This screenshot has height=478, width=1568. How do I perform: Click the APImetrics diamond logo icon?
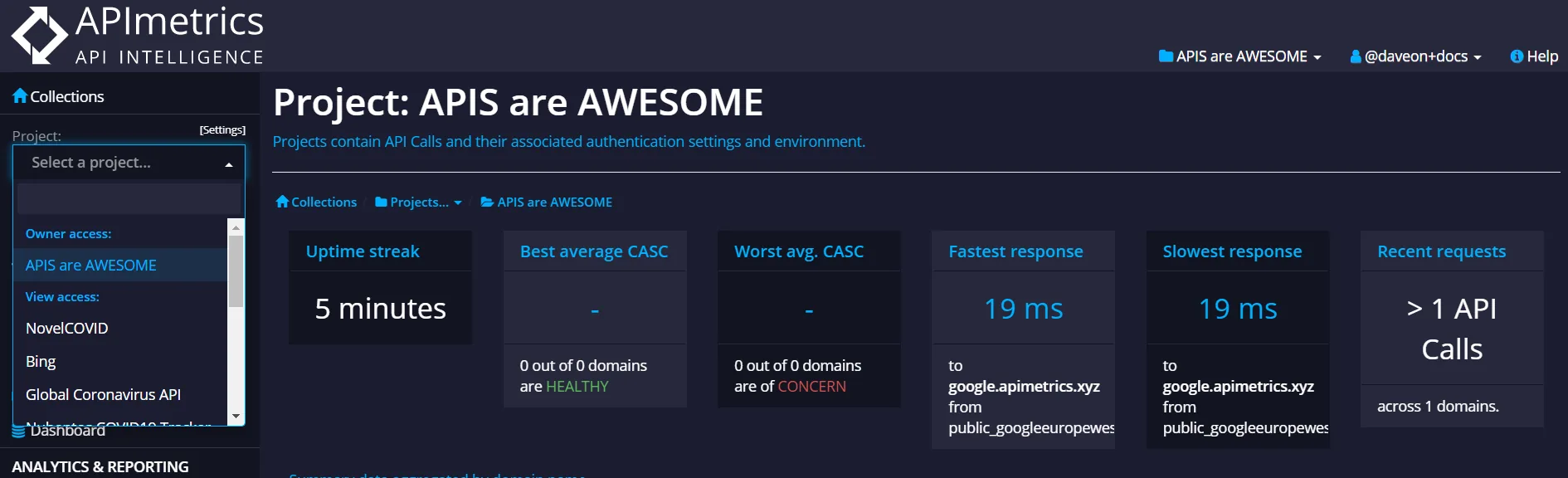point(39,35)
